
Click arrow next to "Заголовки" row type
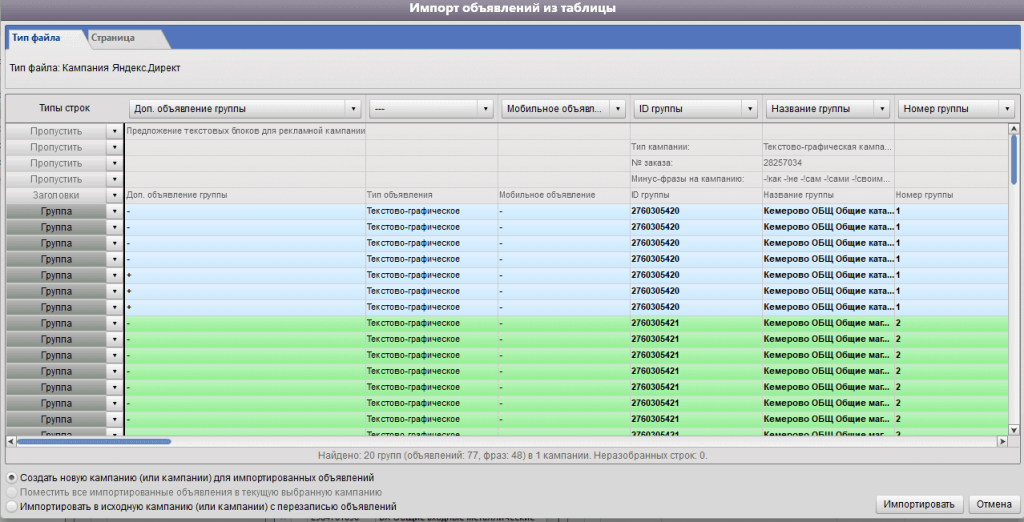coord(113,196)
